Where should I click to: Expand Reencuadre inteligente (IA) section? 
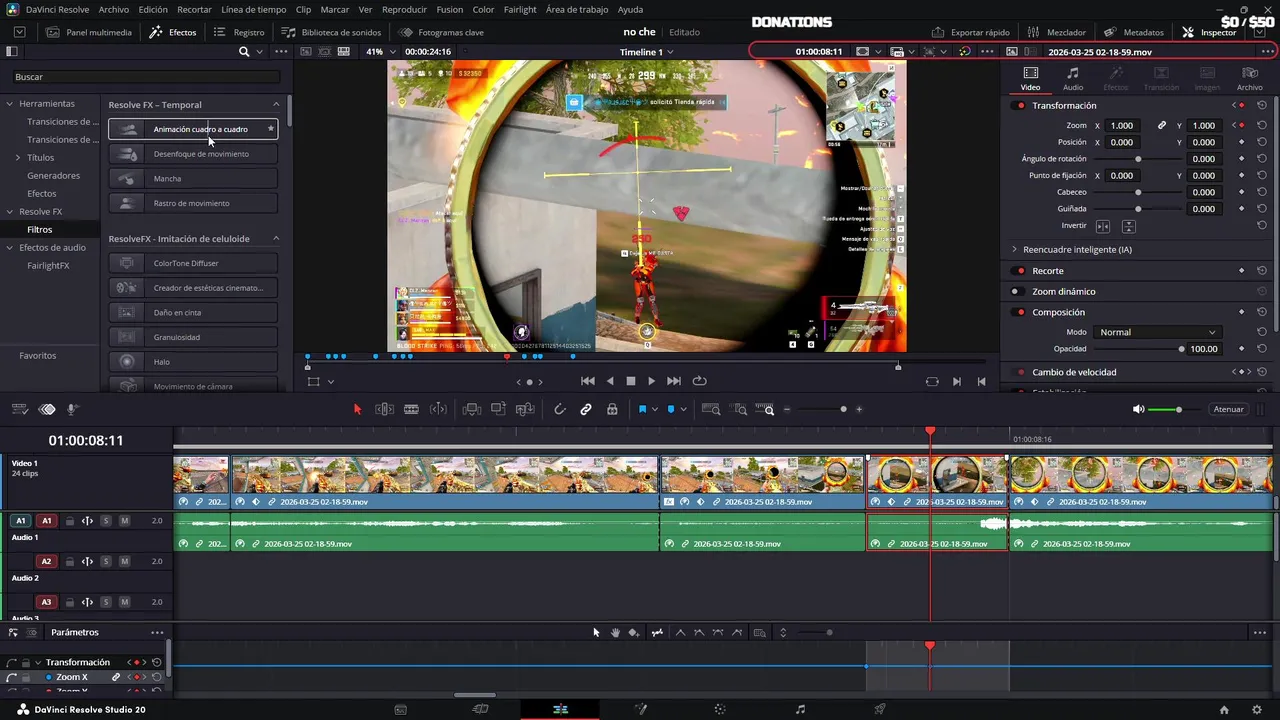tap(1014, 249)
